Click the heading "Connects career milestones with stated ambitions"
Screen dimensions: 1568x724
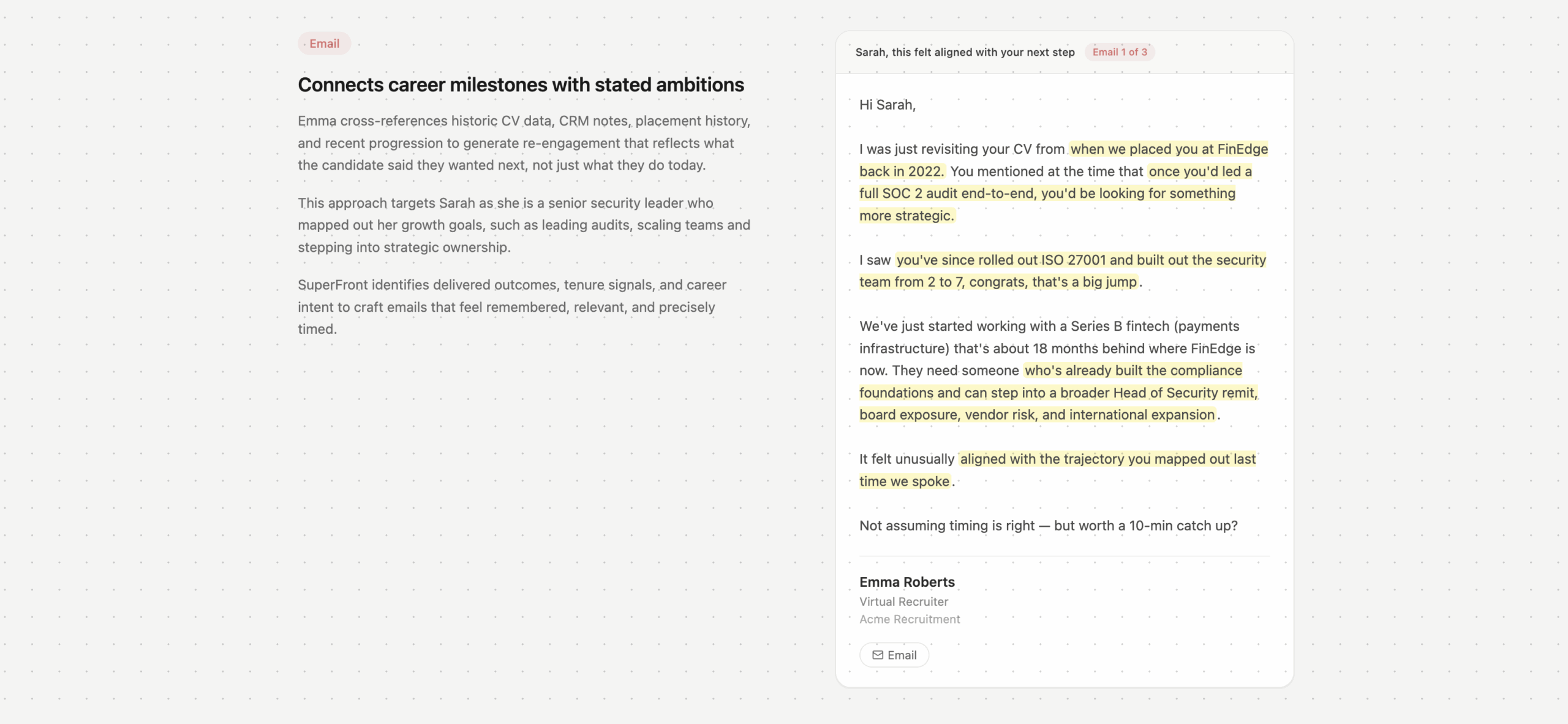click(521, 85)
